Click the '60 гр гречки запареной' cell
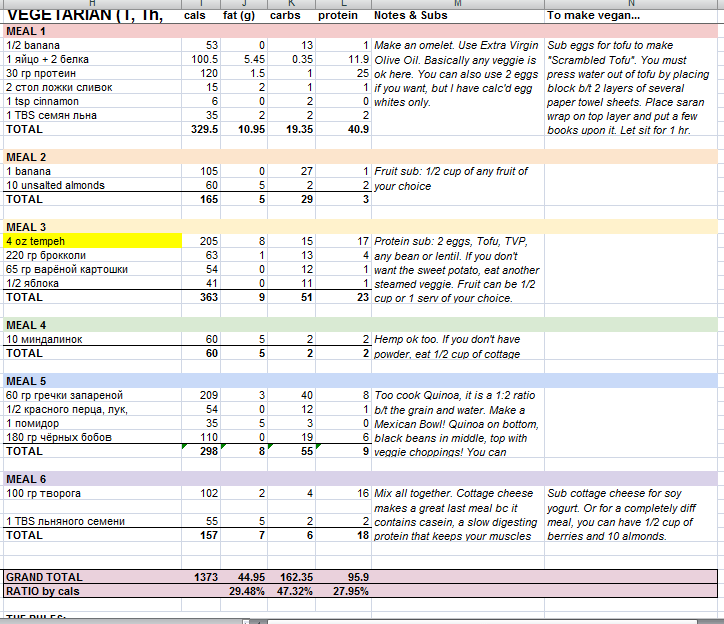724x624 pixels. pyautogui.click(x=92, y=395)
